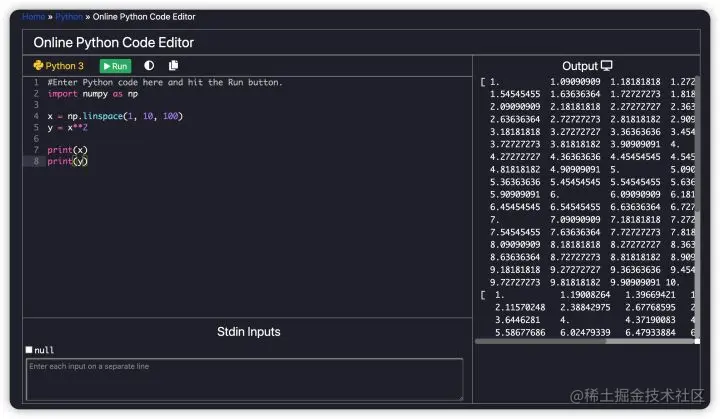Focus the Stdin Inputs text area
Image resolution: width=720 pixels, height=419 pixels.
[x=244, y=379]
